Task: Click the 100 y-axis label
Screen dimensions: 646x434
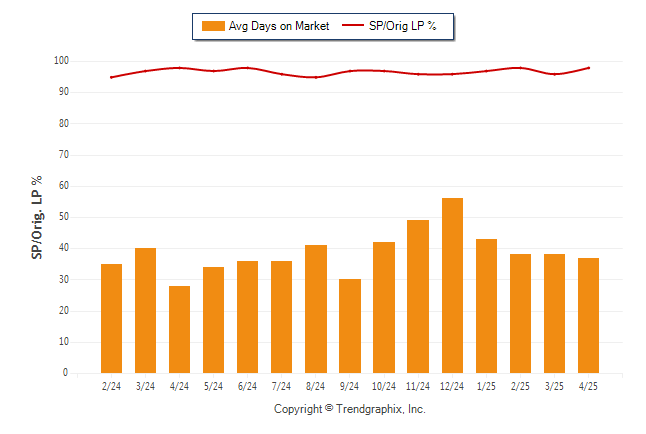Action: coord(61,61)
